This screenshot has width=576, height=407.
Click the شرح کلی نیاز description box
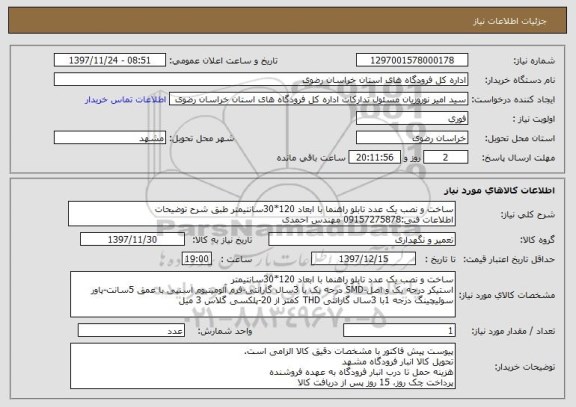coord(262,214)
